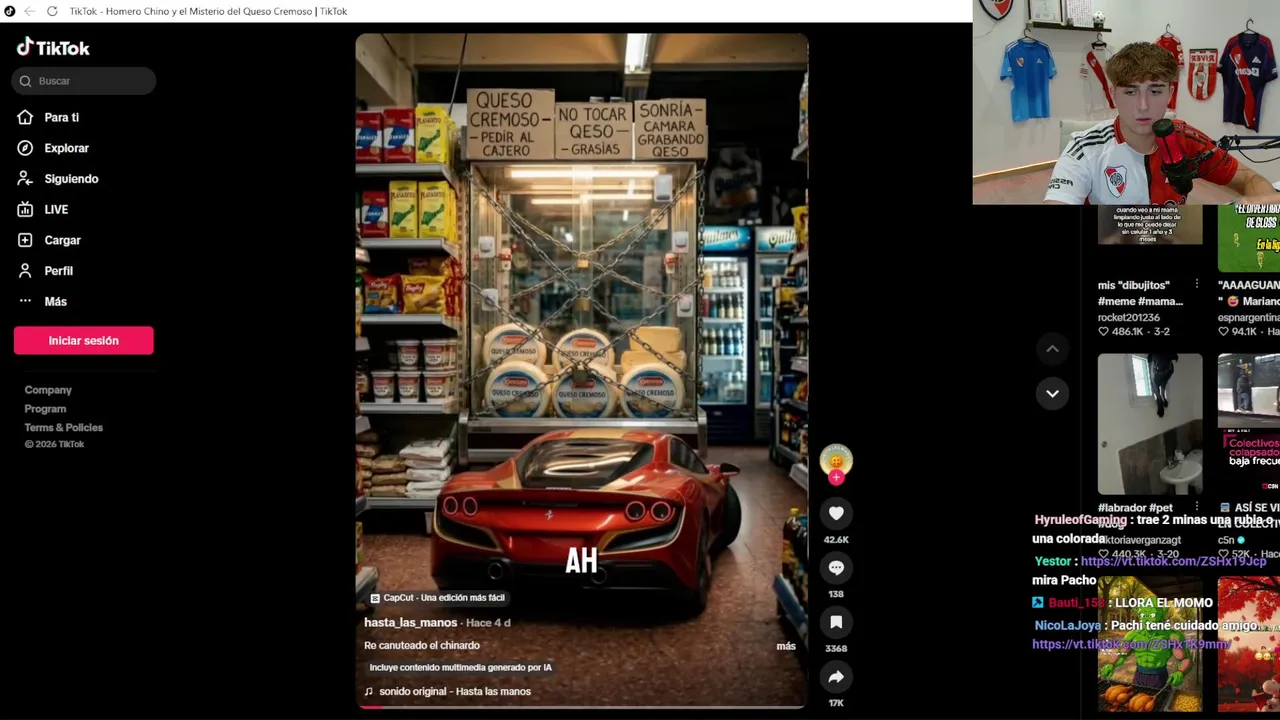Click the Bauti chat message LLORA EL MOMO

point(1163,603)
